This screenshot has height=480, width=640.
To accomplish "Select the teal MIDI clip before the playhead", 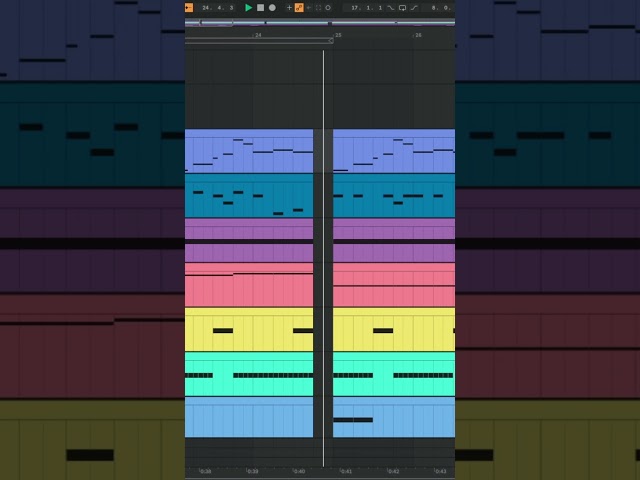I will (x=249, y=196).
